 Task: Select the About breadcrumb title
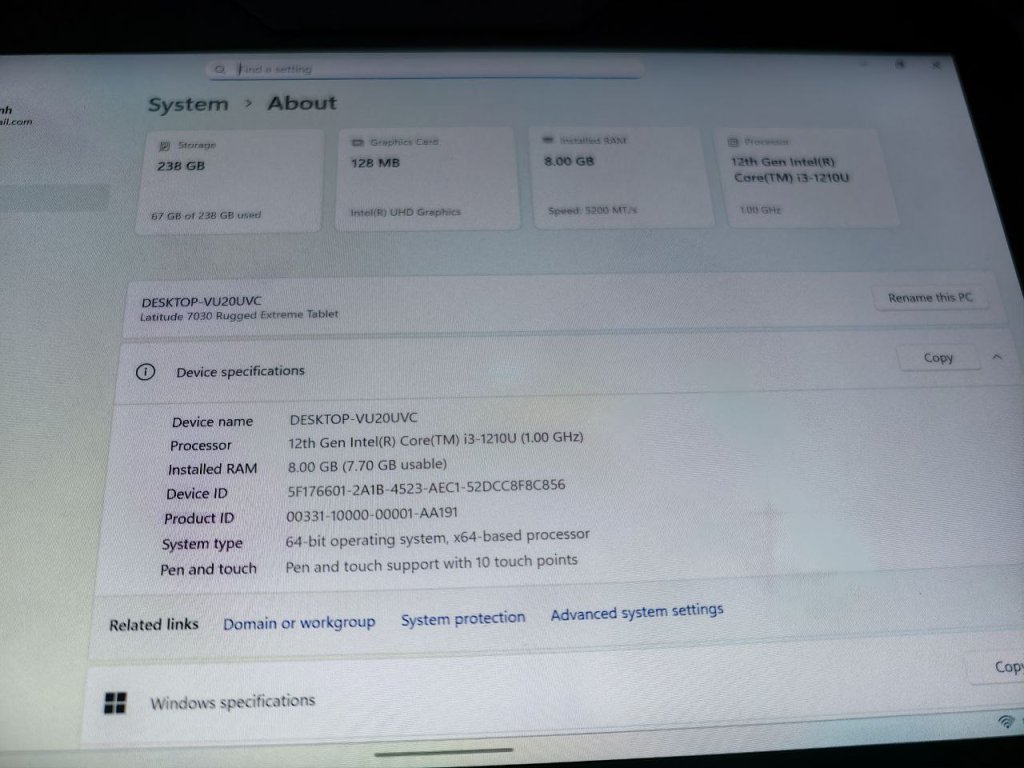302,103
